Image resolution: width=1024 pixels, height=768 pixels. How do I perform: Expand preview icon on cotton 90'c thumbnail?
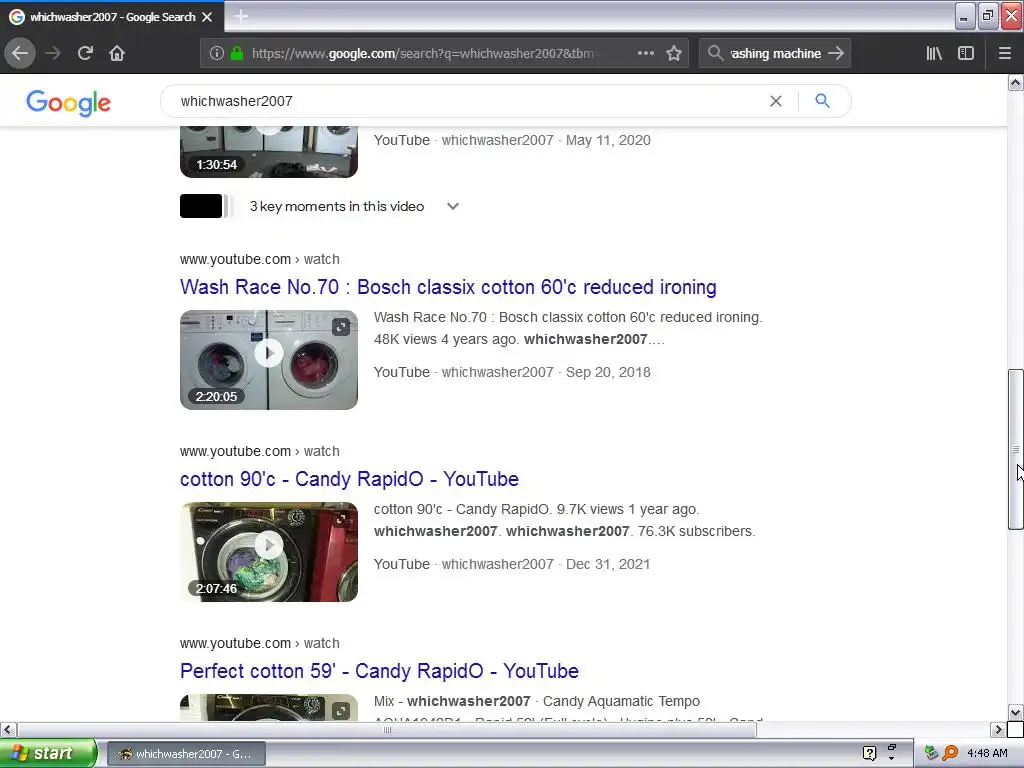point(341,519)
